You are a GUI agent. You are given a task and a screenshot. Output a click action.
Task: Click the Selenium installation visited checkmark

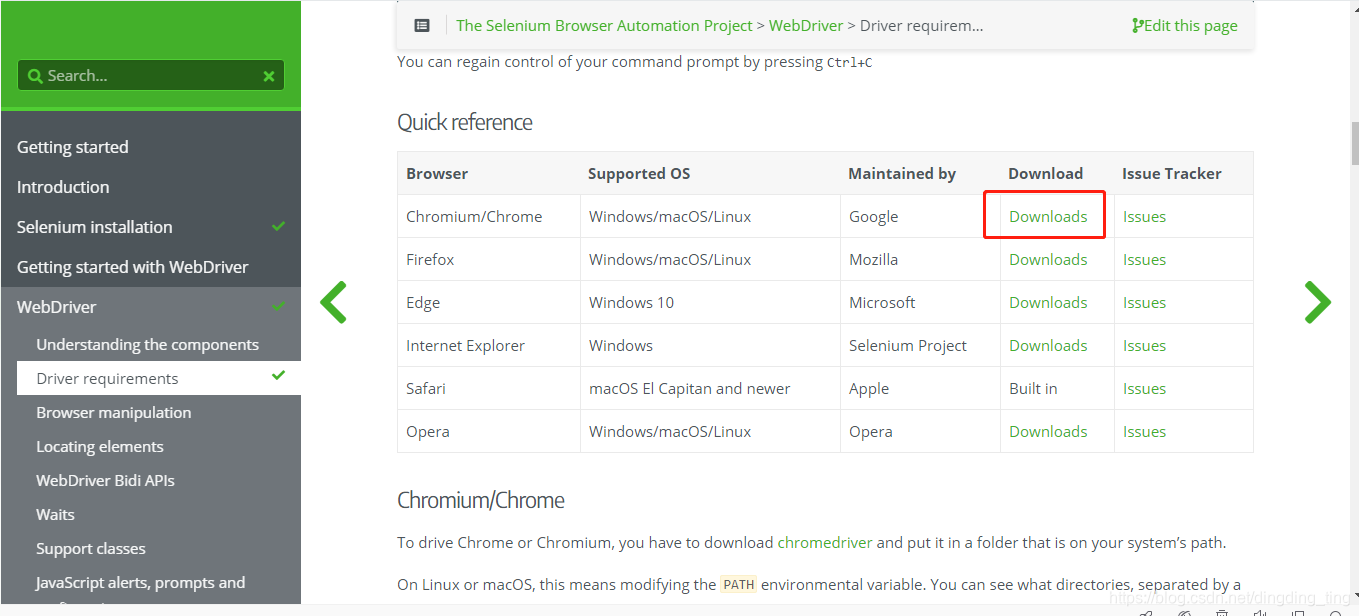(x=279, y=226)
